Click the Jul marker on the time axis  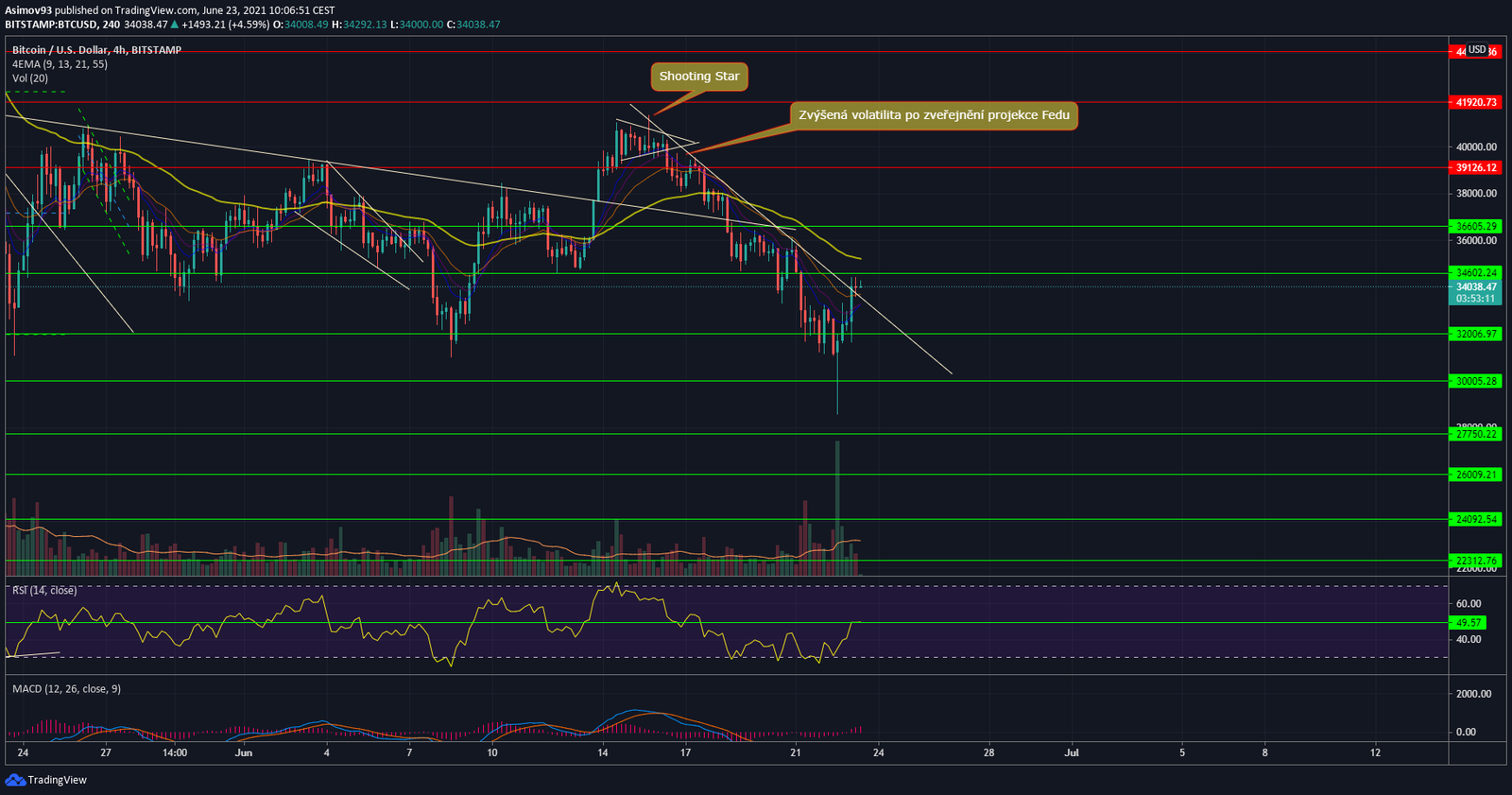tap(1072, 752)
